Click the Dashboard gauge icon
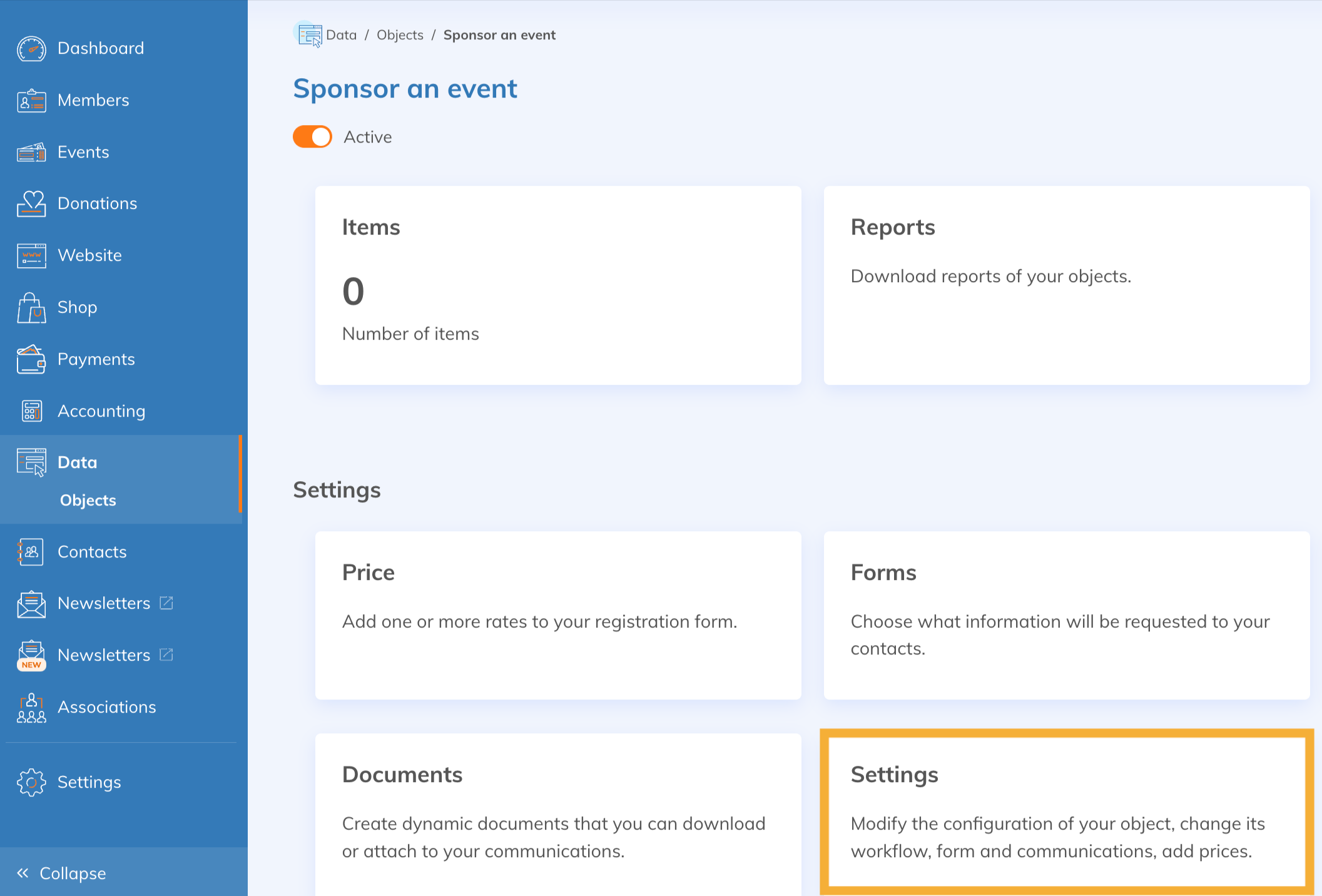The width and height of the screenshot is (1322, 896). (x=31, y=49)
